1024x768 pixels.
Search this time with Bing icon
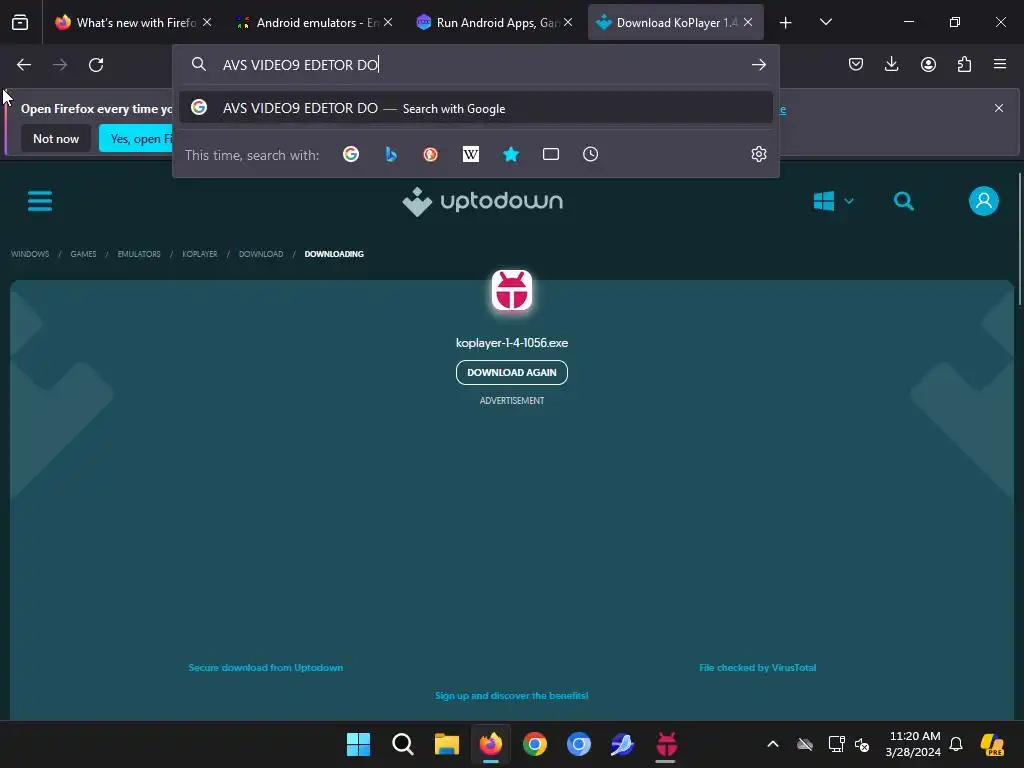pos(391,154)
